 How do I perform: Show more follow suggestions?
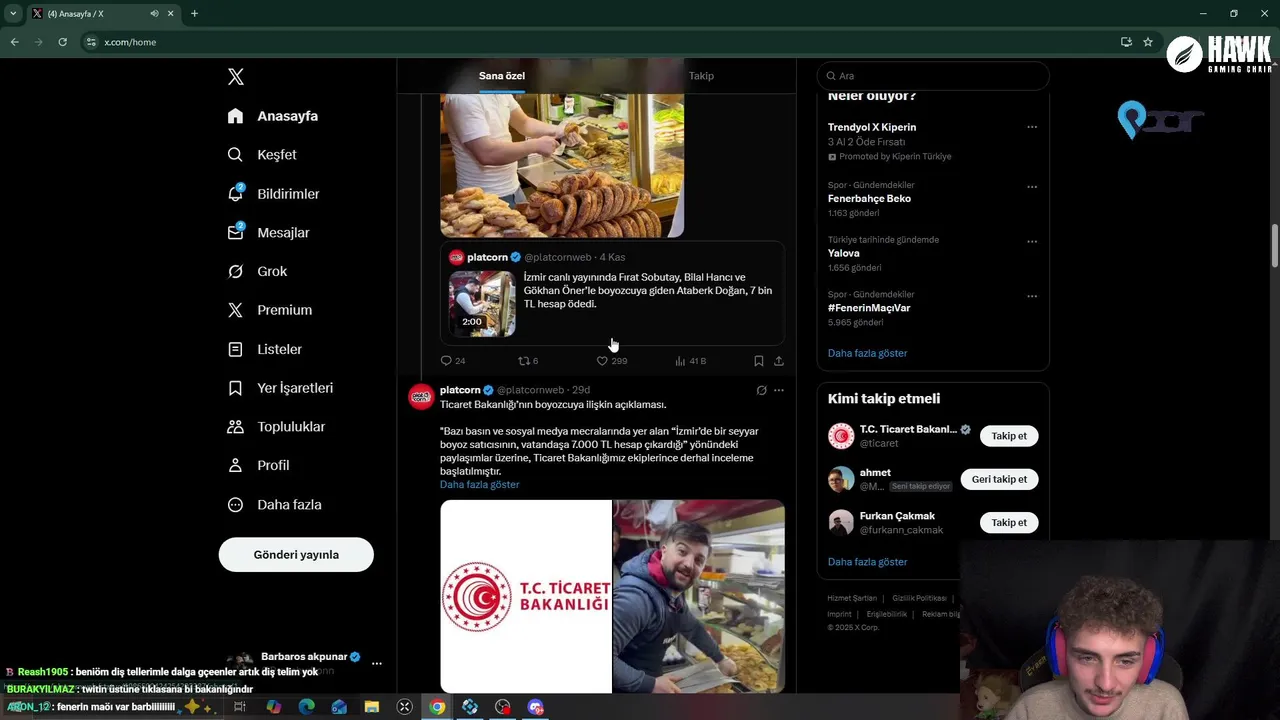pyautogui.click(x=867, y=562)
